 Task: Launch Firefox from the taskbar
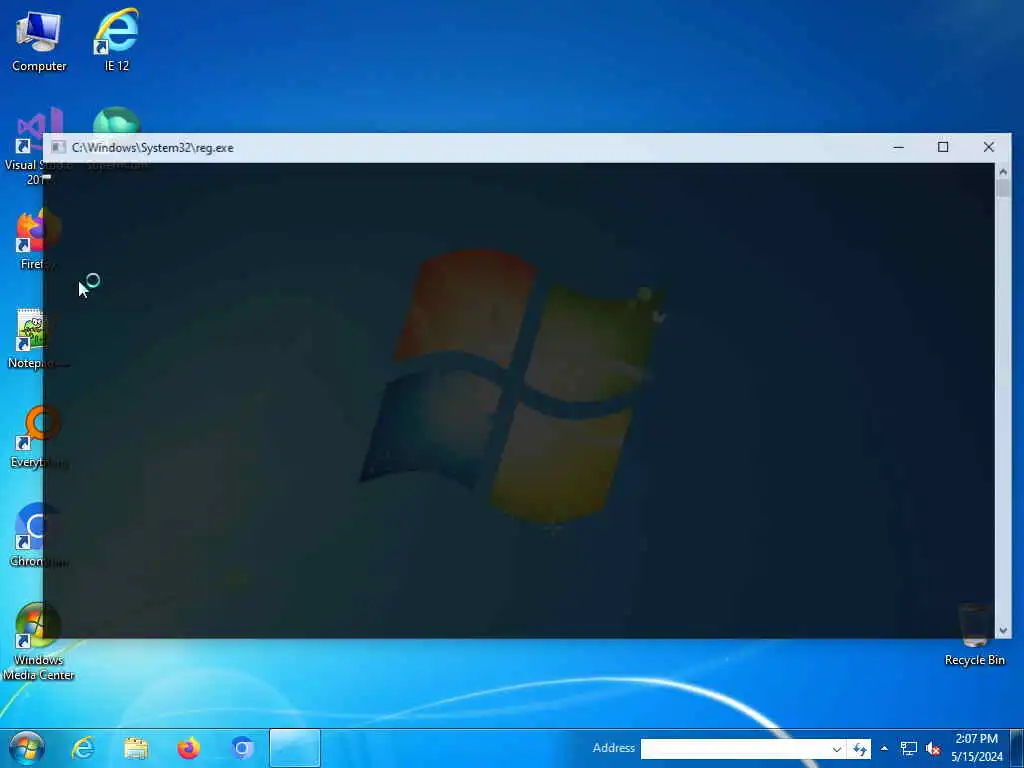[189, 748]
